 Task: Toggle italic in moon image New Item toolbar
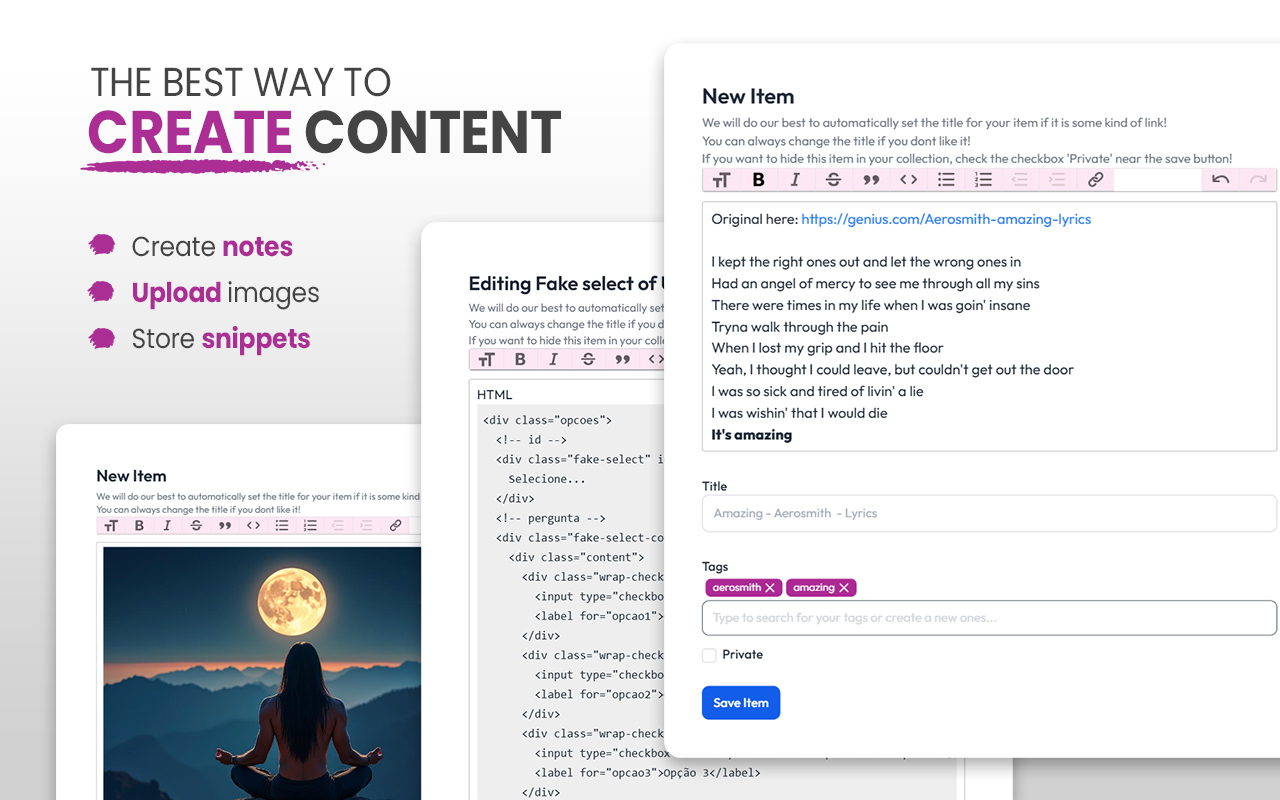click(167, 525)
